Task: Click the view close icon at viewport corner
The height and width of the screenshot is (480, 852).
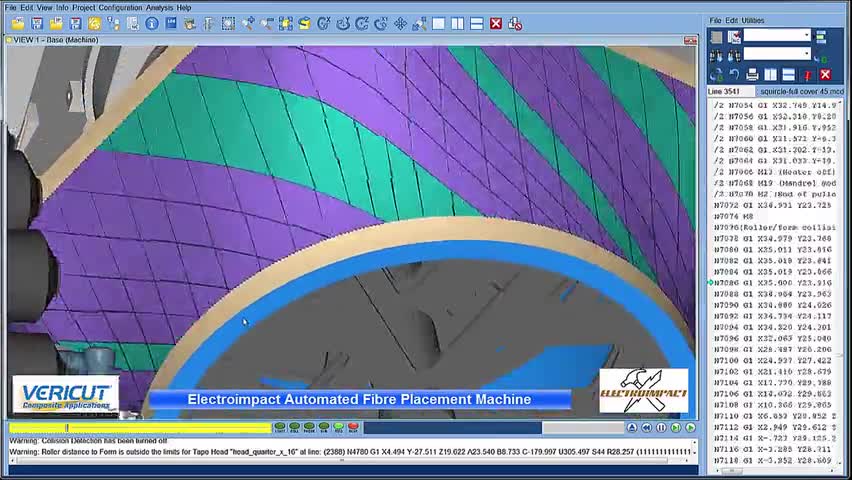Action: click(690, 40)
